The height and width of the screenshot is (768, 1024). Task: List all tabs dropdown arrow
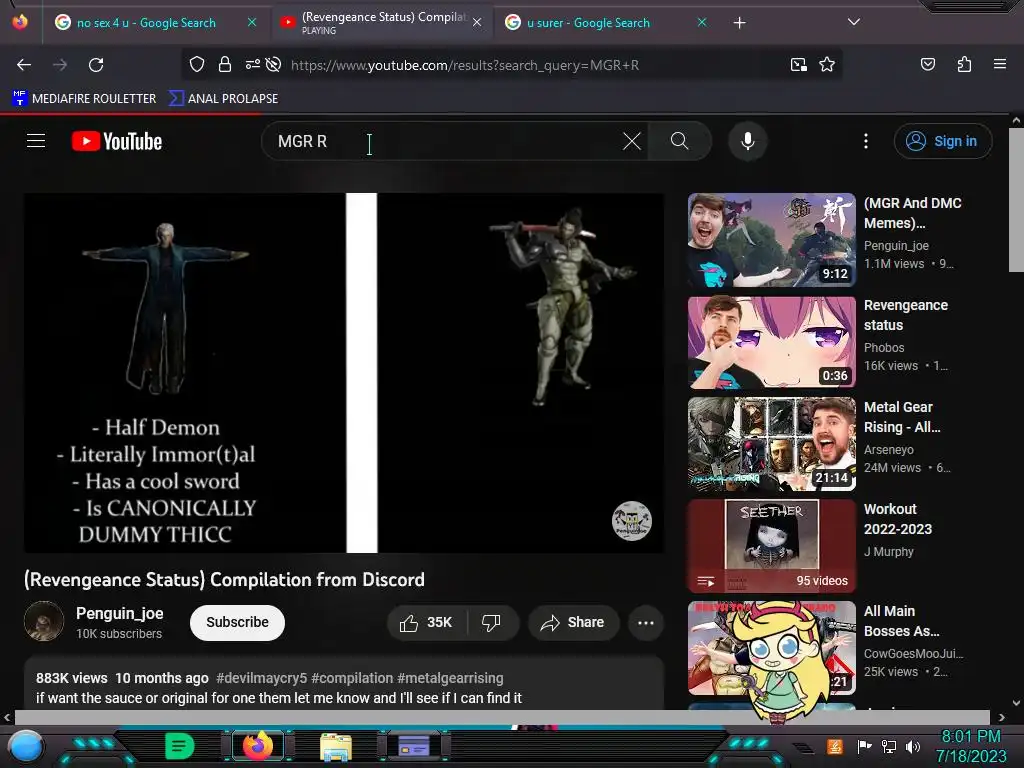coord(853,22)
